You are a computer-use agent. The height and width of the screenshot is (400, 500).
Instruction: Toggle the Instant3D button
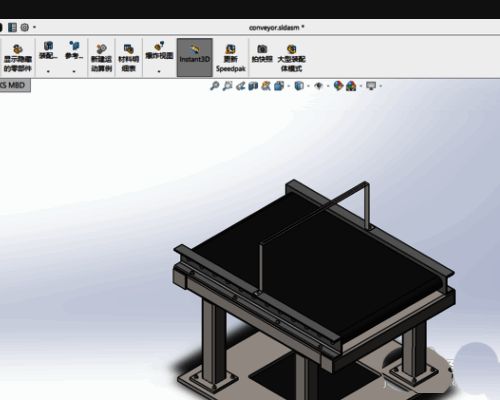point(195,57)
